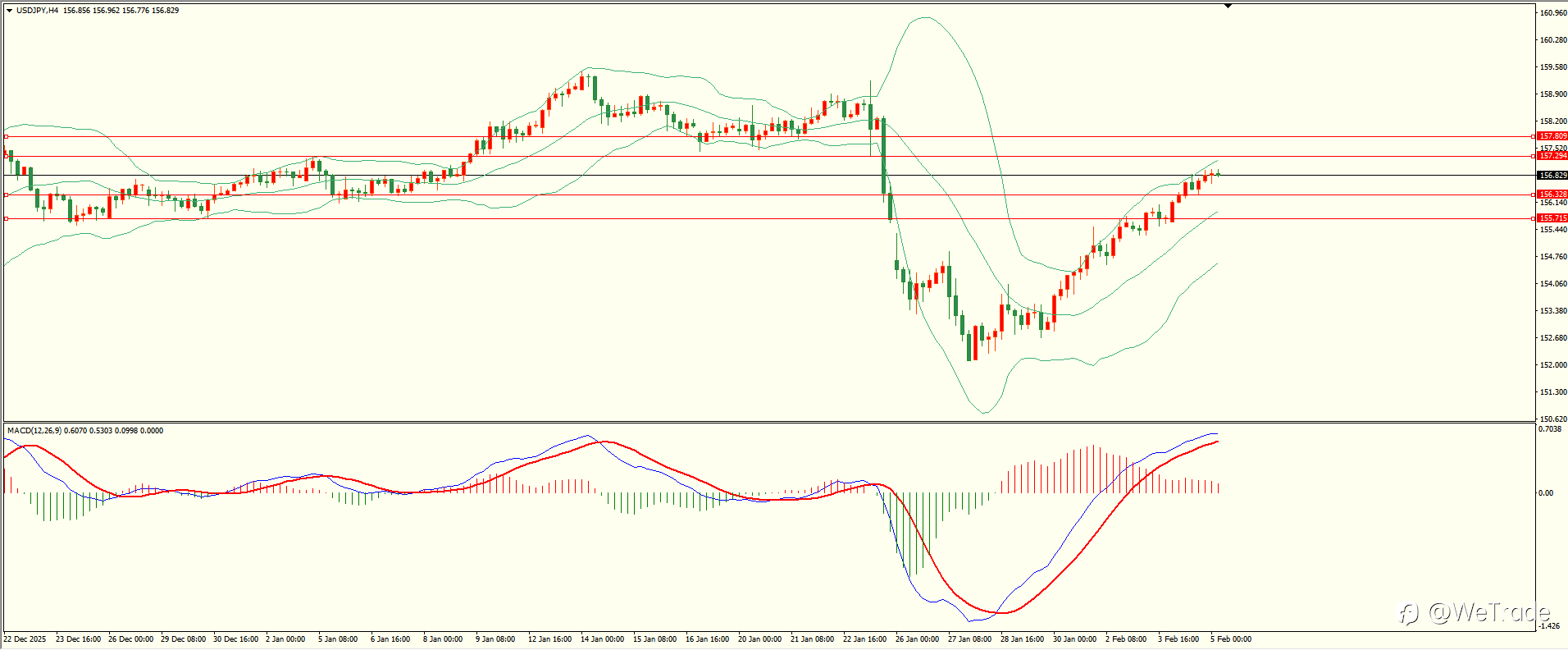Click the 0.7038 MACD scale value
The image size is (1568, 650).
[x=1550, y=429]
